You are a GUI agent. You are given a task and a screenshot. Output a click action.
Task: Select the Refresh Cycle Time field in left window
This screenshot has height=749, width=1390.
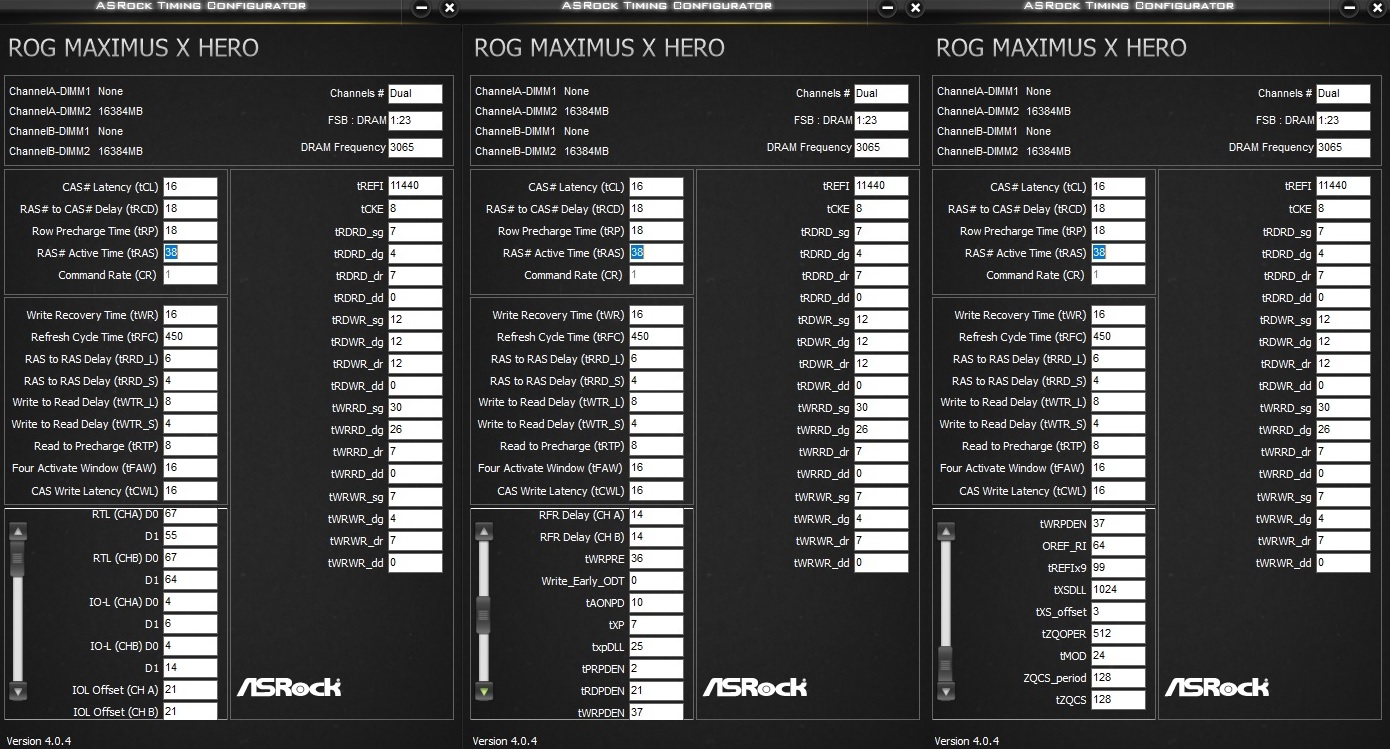pos(190,337)
